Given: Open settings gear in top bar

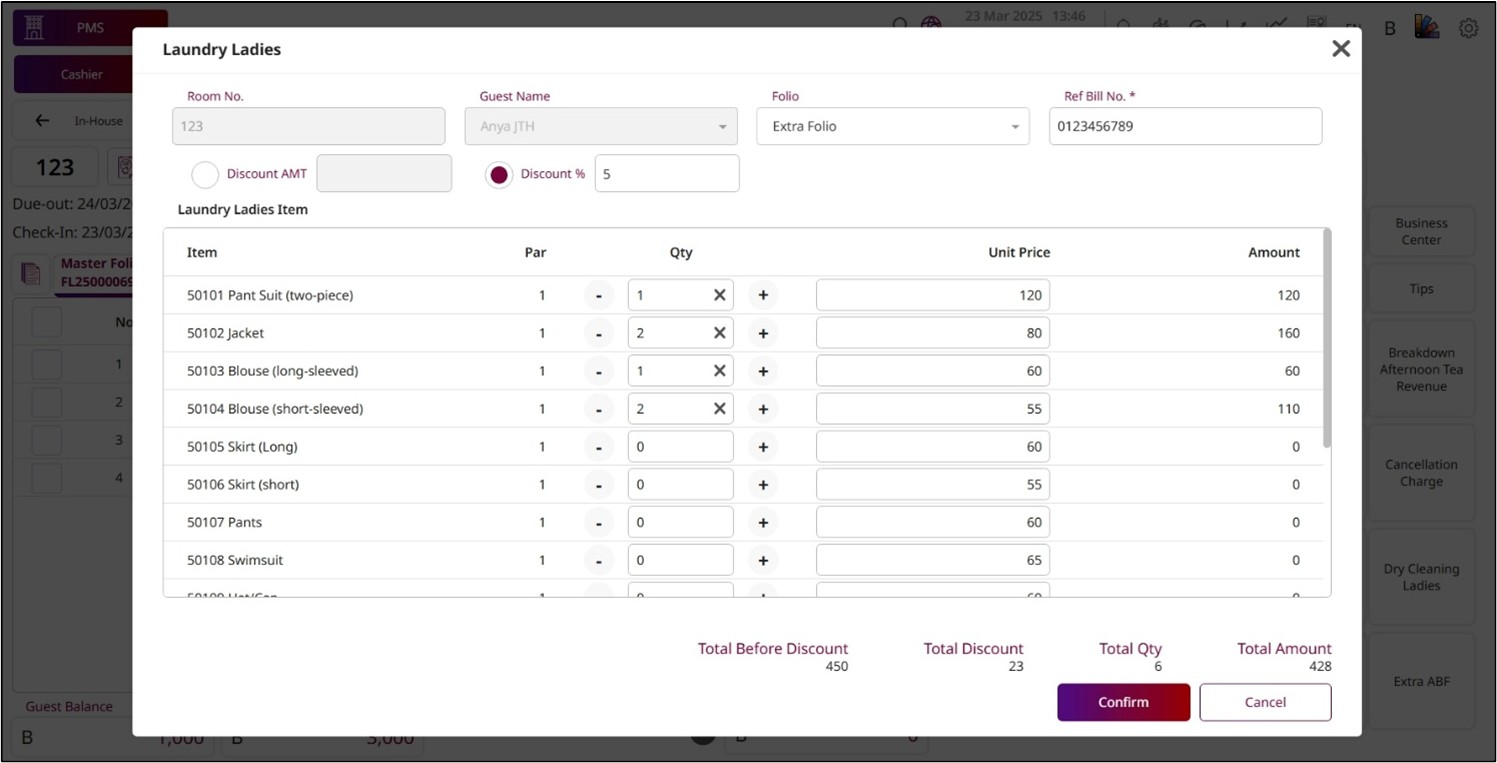Looking at the screenshot, I should pos(1468,29).
